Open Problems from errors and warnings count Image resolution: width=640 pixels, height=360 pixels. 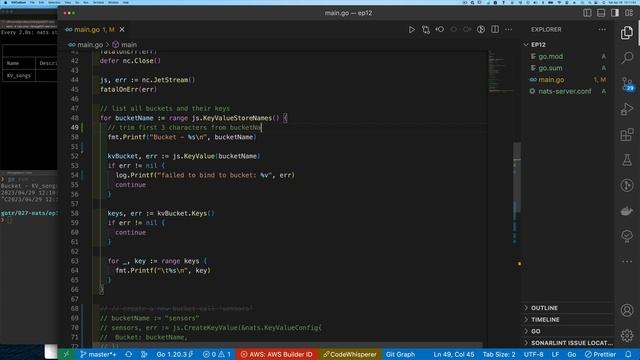point(217,354)
